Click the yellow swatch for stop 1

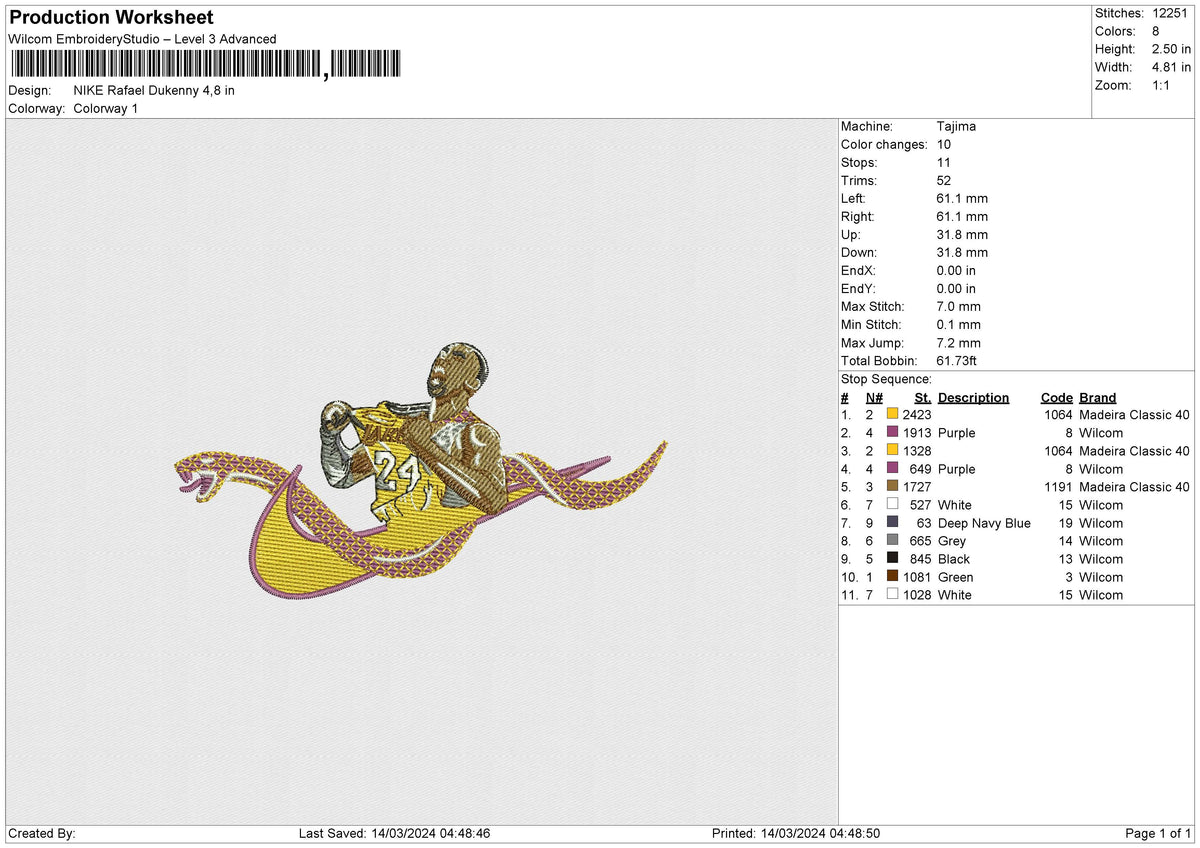892,414
